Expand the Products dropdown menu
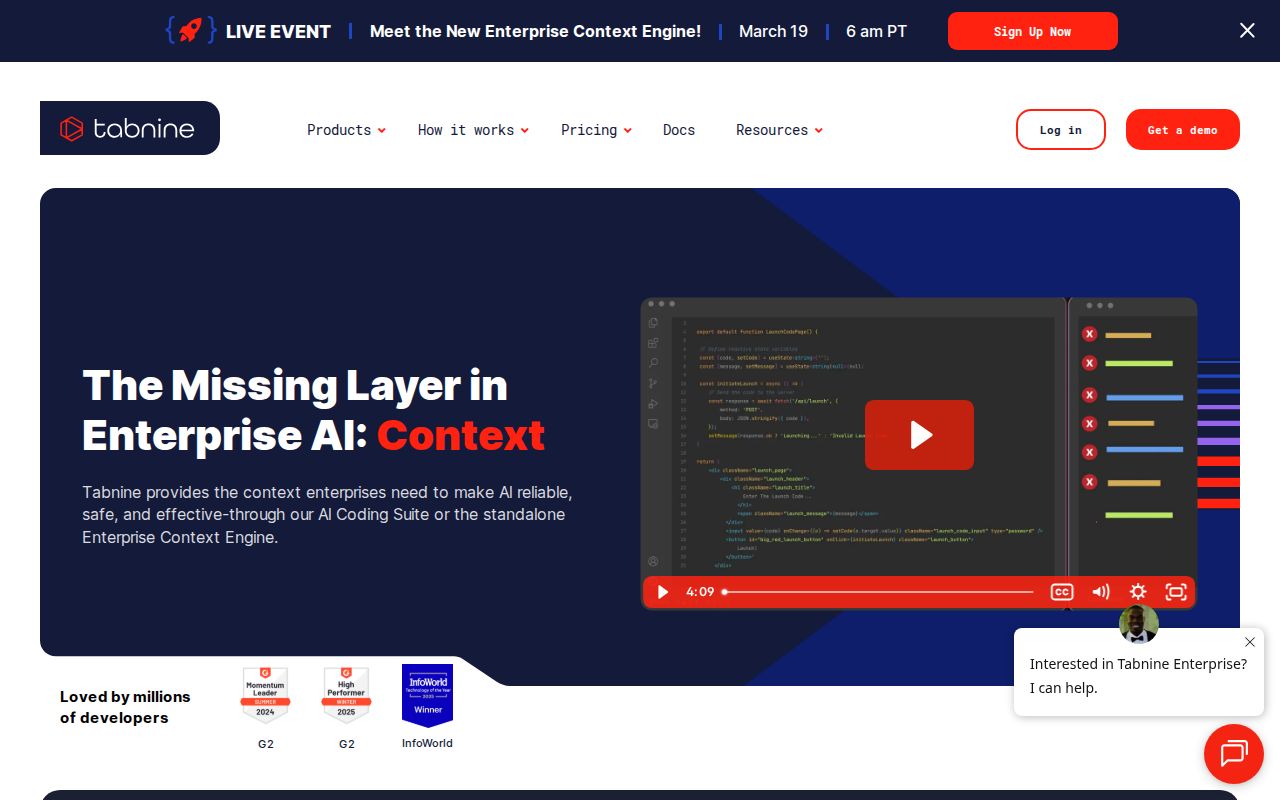 coord(346,130)
